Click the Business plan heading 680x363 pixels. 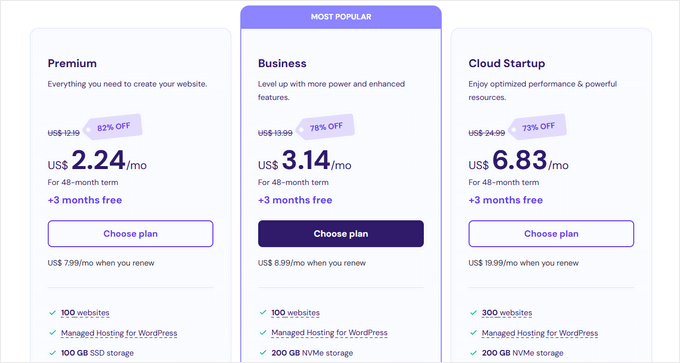click(282, 63)
